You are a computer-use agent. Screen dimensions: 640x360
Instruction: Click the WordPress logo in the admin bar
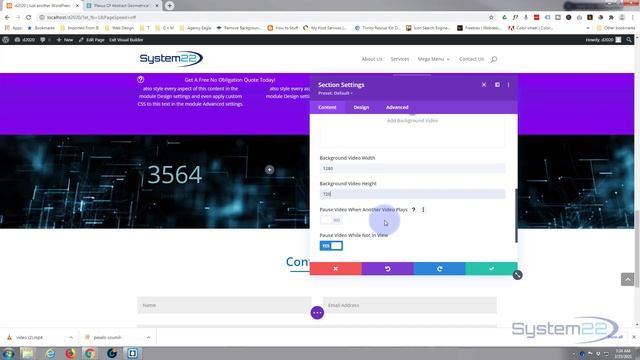click(6, 40)
